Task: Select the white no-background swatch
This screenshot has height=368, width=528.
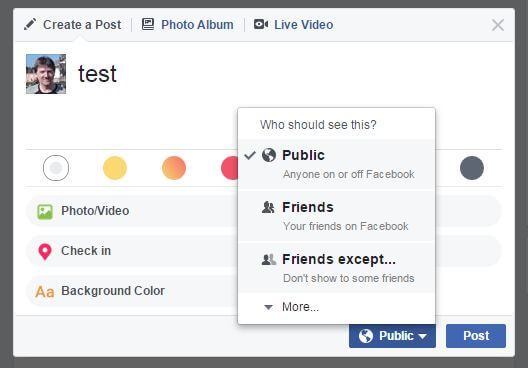Action: tap(56, 168)
